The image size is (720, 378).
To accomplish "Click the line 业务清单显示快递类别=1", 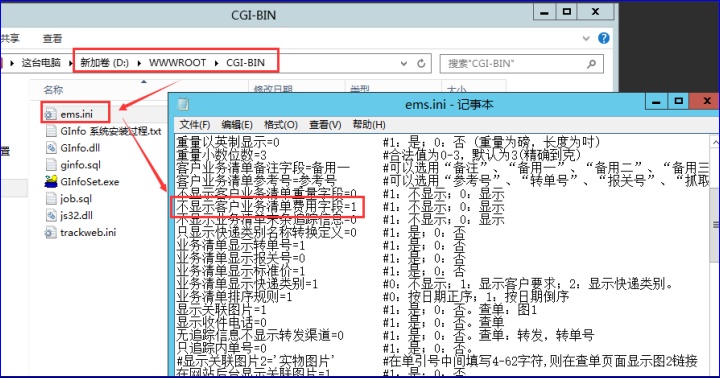I will pyautogui.click(x=247, y=284).
